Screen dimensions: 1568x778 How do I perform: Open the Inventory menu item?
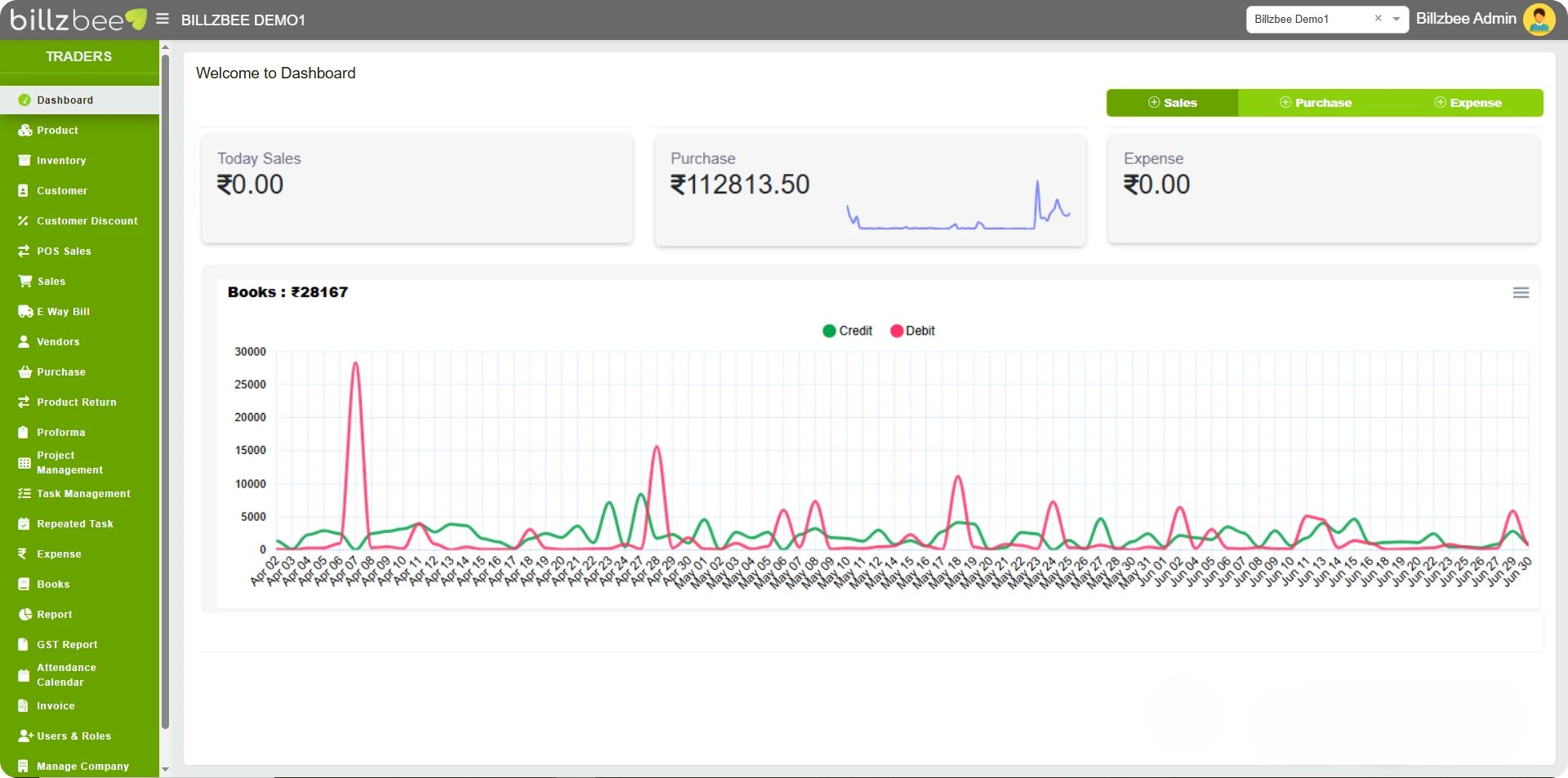61,161
